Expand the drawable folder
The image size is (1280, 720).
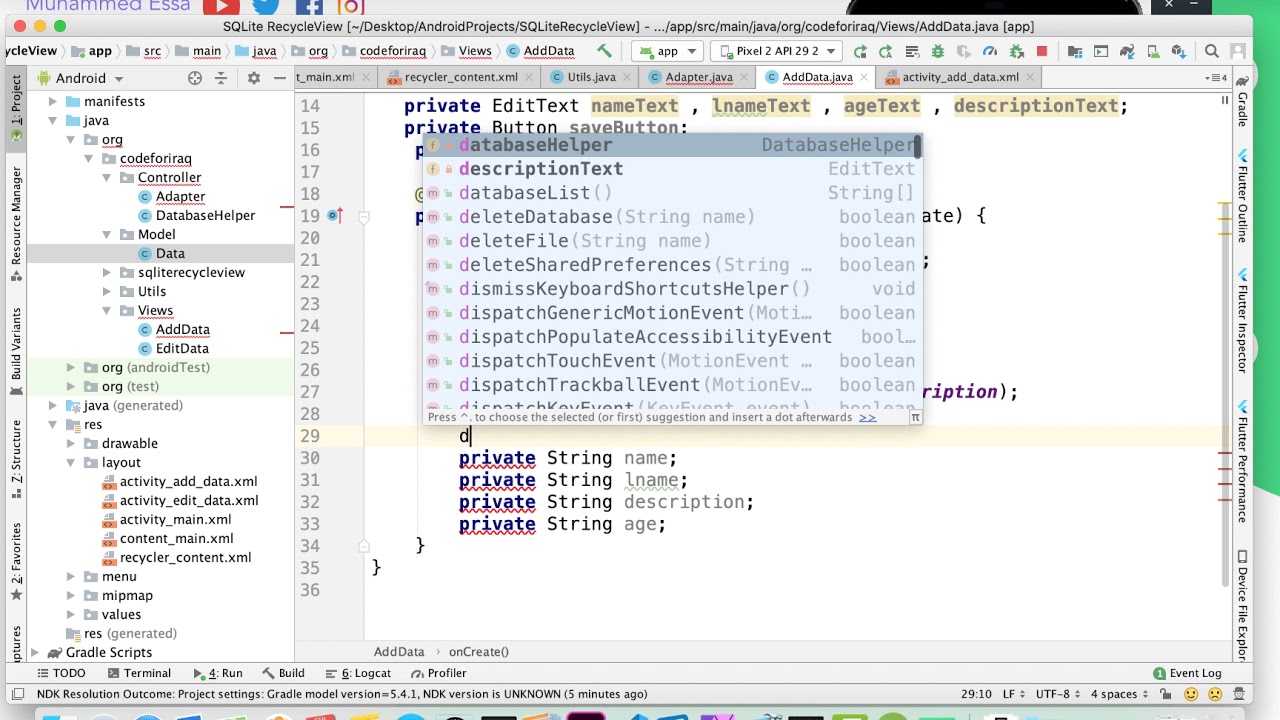point(70,443)
